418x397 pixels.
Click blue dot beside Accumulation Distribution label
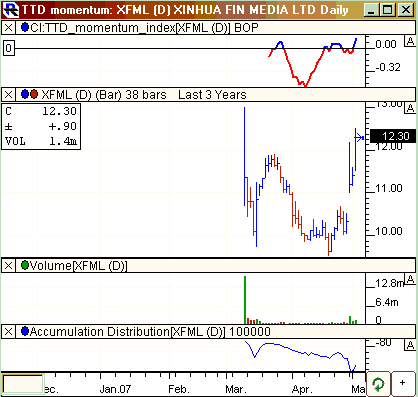[x=25, y=331]
